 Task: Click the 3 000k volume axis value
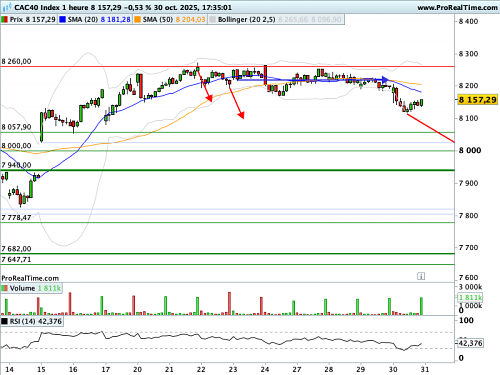[470, 287]
